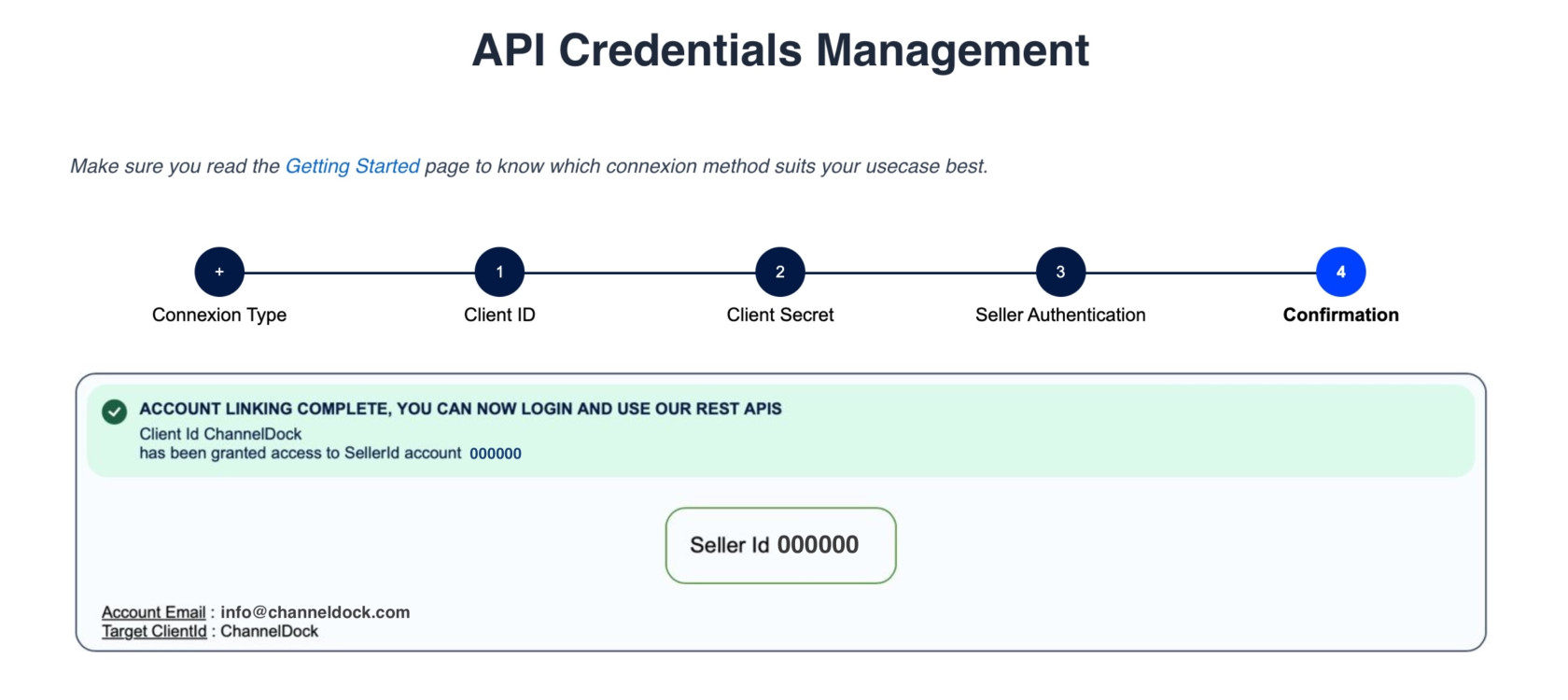Viewport: 1568px width, 700px height.
Task: Open the Getting Started link
Action: [352, 166]
